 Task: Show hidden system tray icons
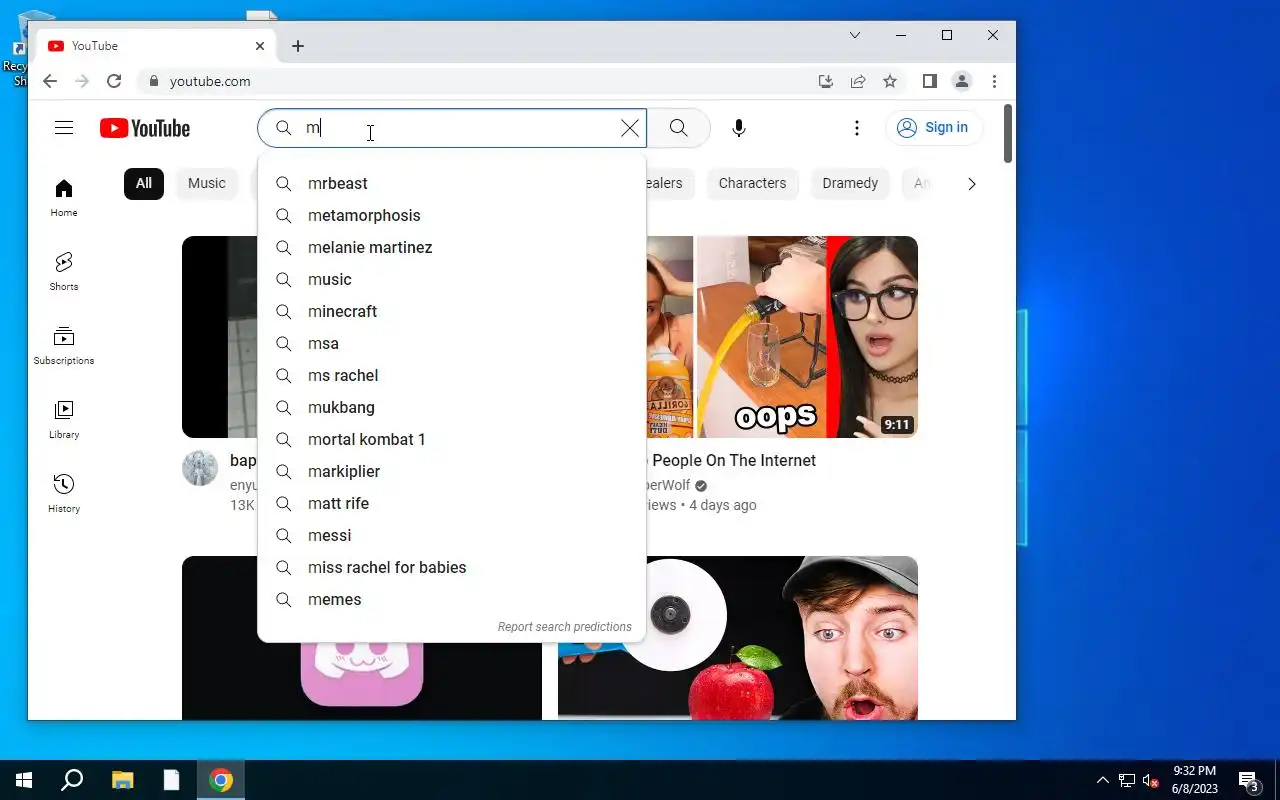point(1103,780)
